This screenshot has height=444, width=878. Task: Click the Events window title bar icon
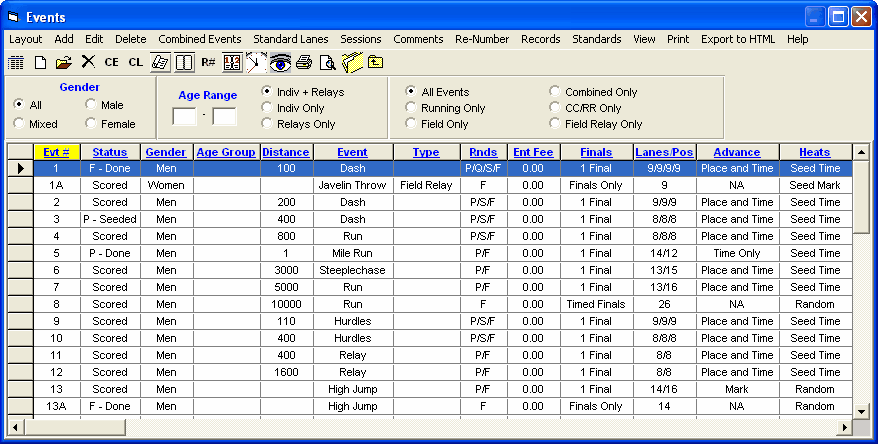coord(13,17)
